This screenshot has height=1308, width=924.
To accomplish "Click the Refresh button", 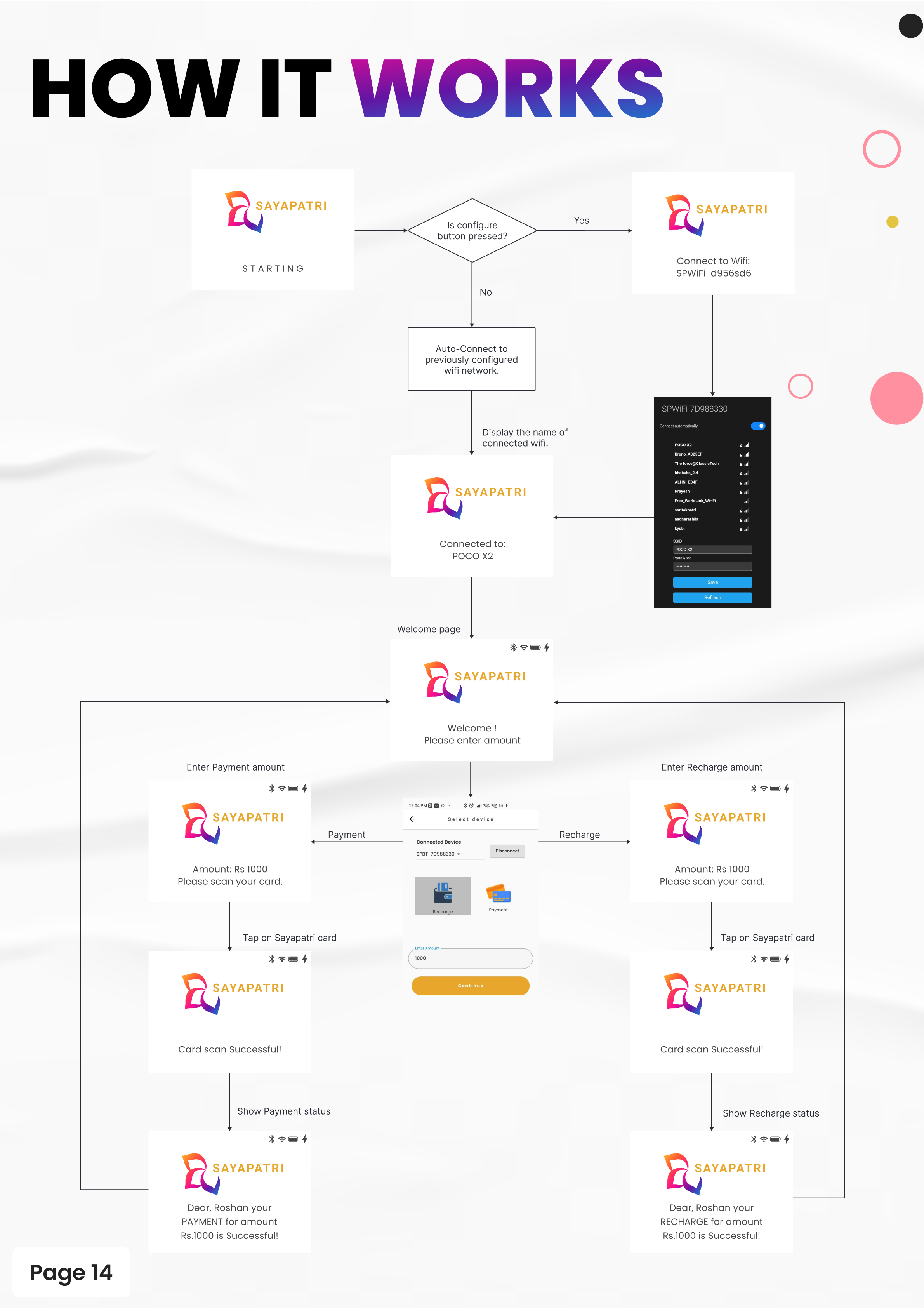I will click(712, 598).
